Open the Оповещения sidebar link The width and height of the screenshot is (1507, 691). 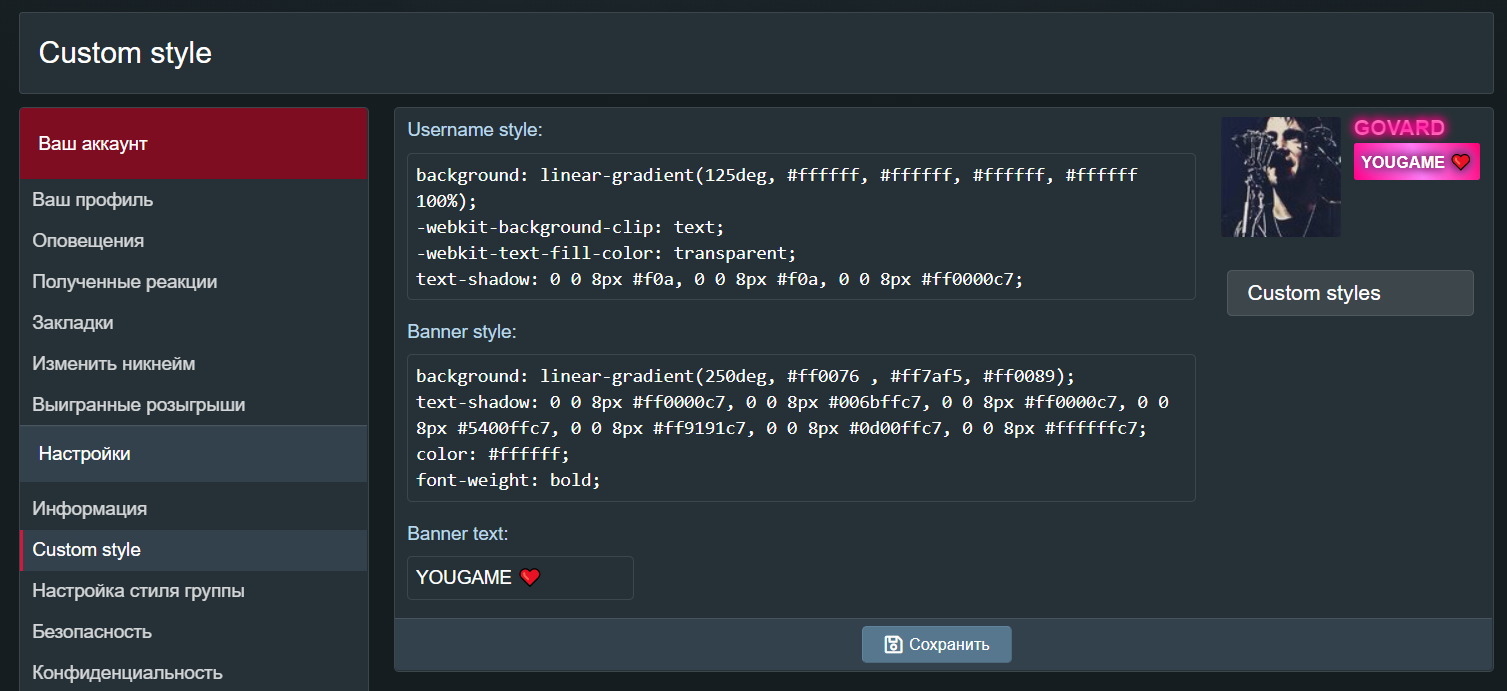coord(88,240)
